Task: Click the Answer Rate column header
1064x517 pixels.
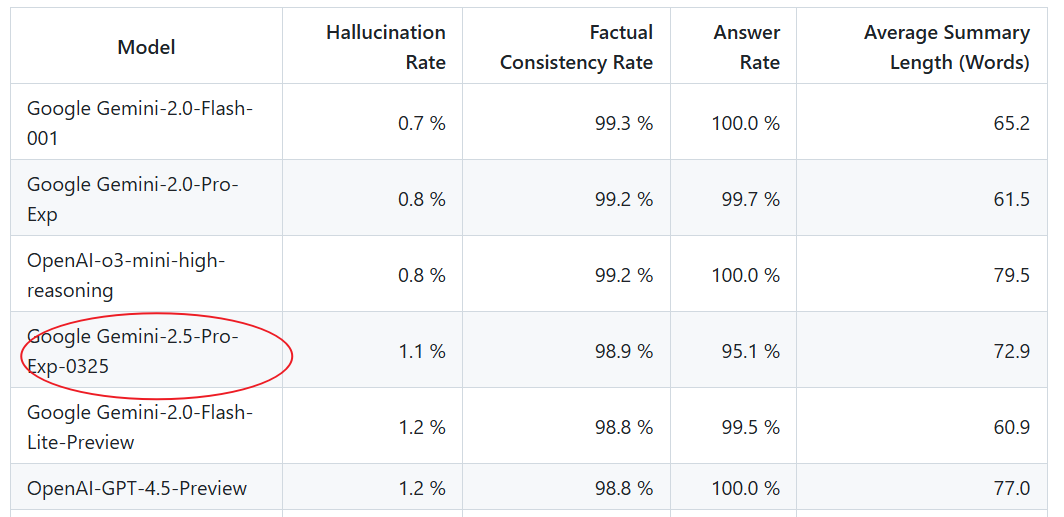Action: point(734,47)
